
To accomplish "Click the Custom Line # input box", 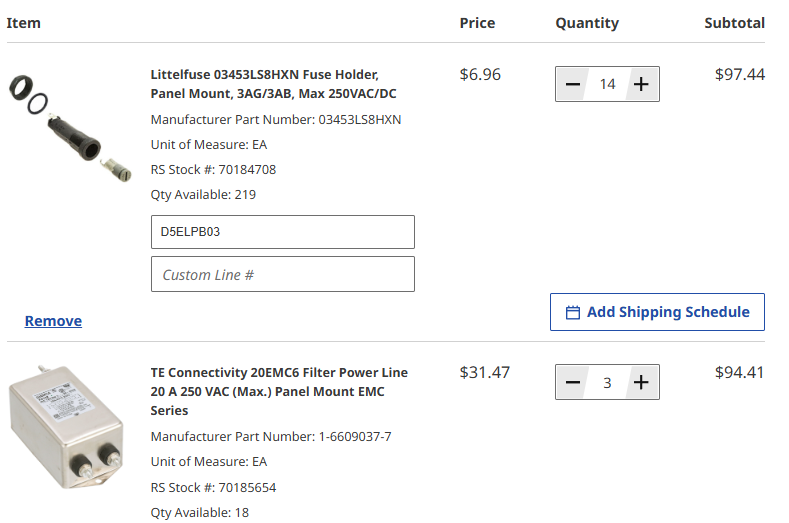I will (282, 274).
